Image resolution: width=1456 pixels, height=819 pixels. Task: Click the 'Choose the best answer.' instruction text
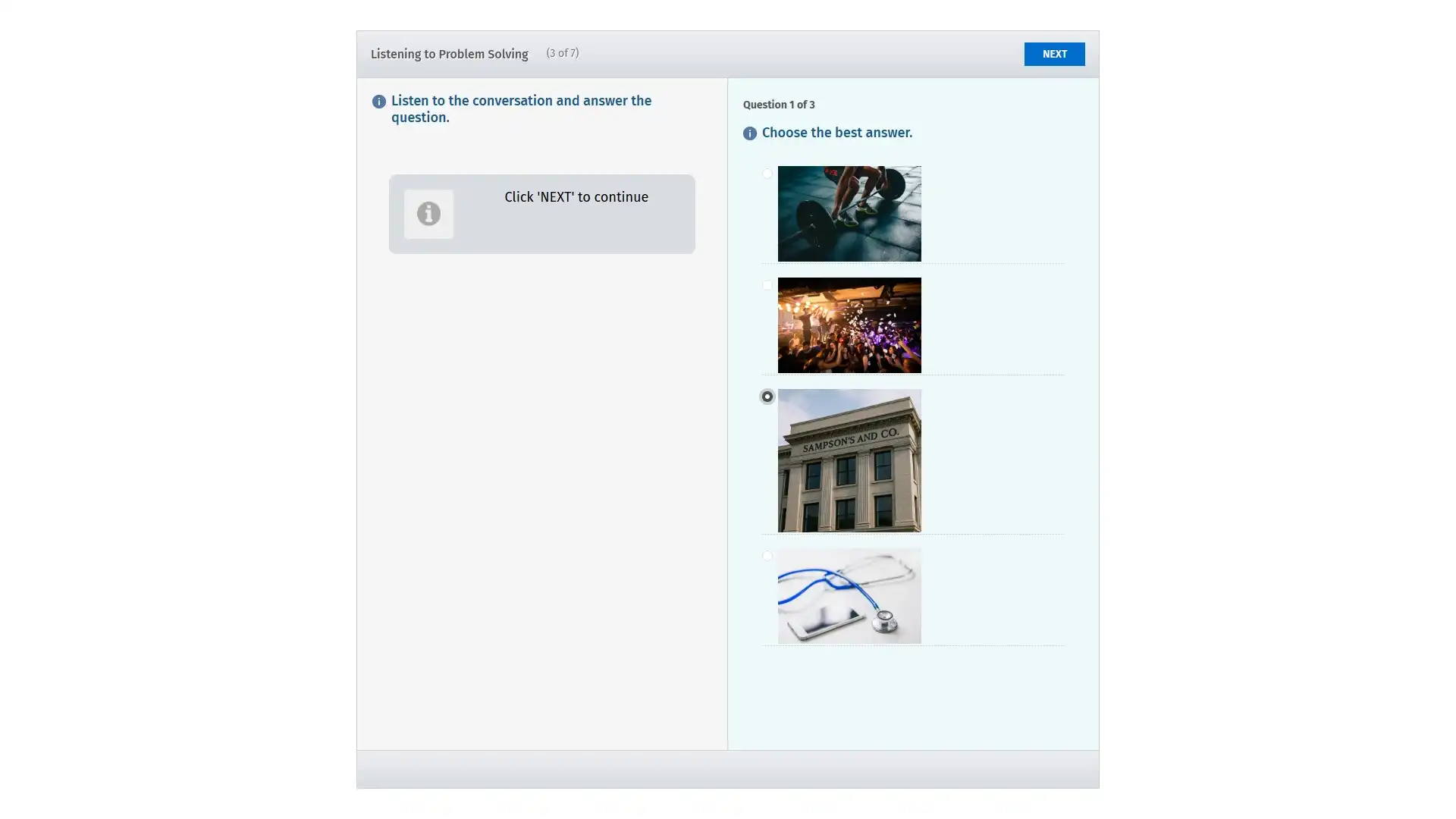point(836,133)
